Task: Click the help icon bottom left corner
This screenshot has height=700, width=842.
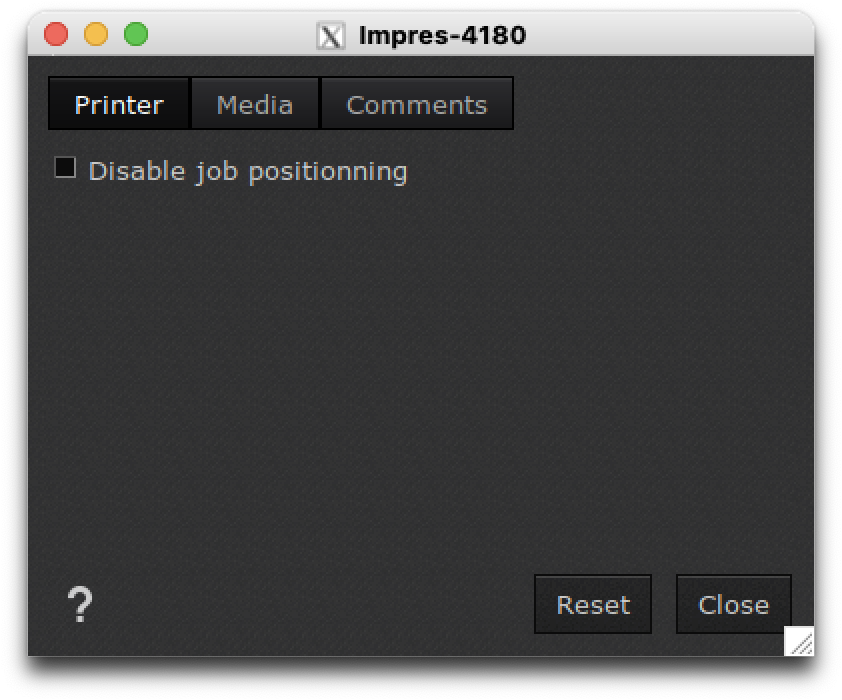Action: [80, 605]
